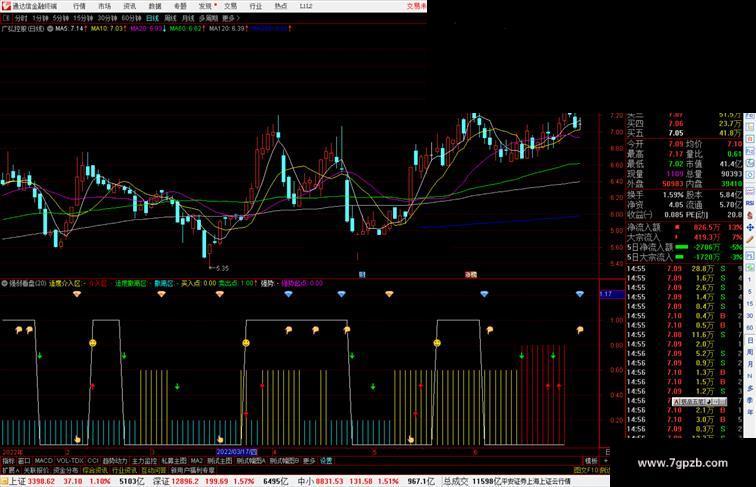Open the 热点 menu
This screenshot has width=756, height=487.
click(x=281, y=6)
